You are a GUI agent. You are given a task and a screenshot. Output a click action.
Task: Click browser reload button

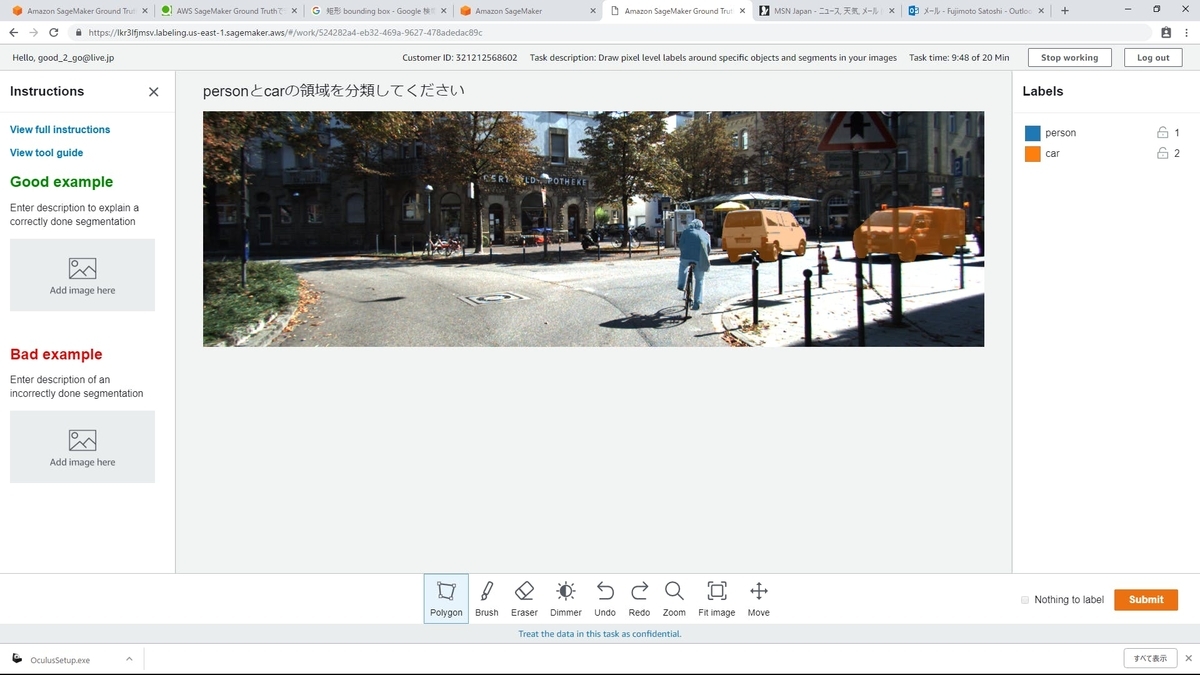tap(55, 32)
